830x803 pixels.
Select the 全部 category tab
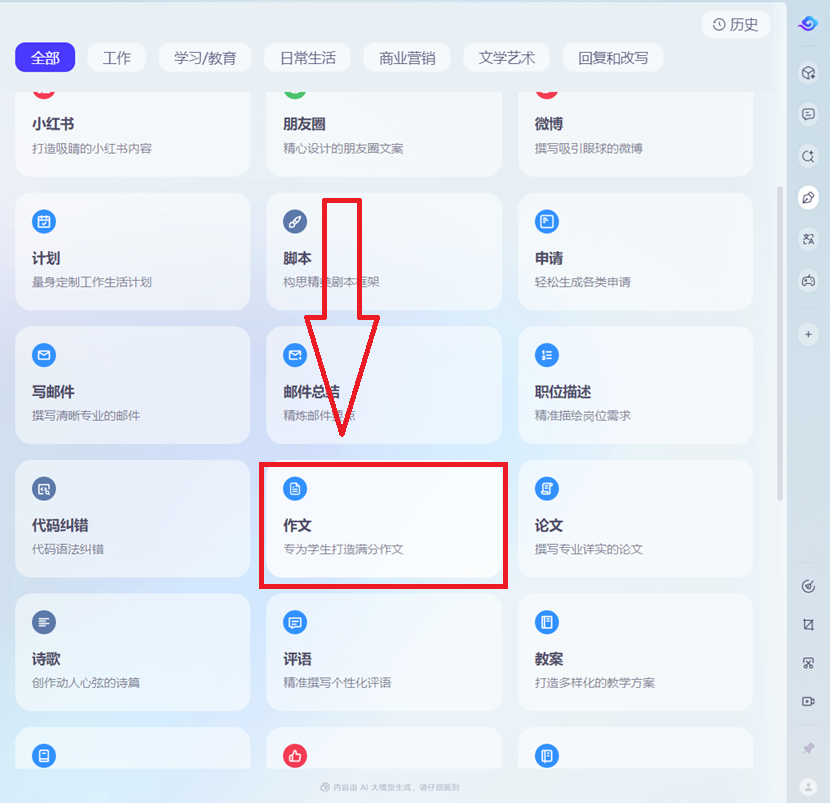pyautogui.click(x=45, y=58)
